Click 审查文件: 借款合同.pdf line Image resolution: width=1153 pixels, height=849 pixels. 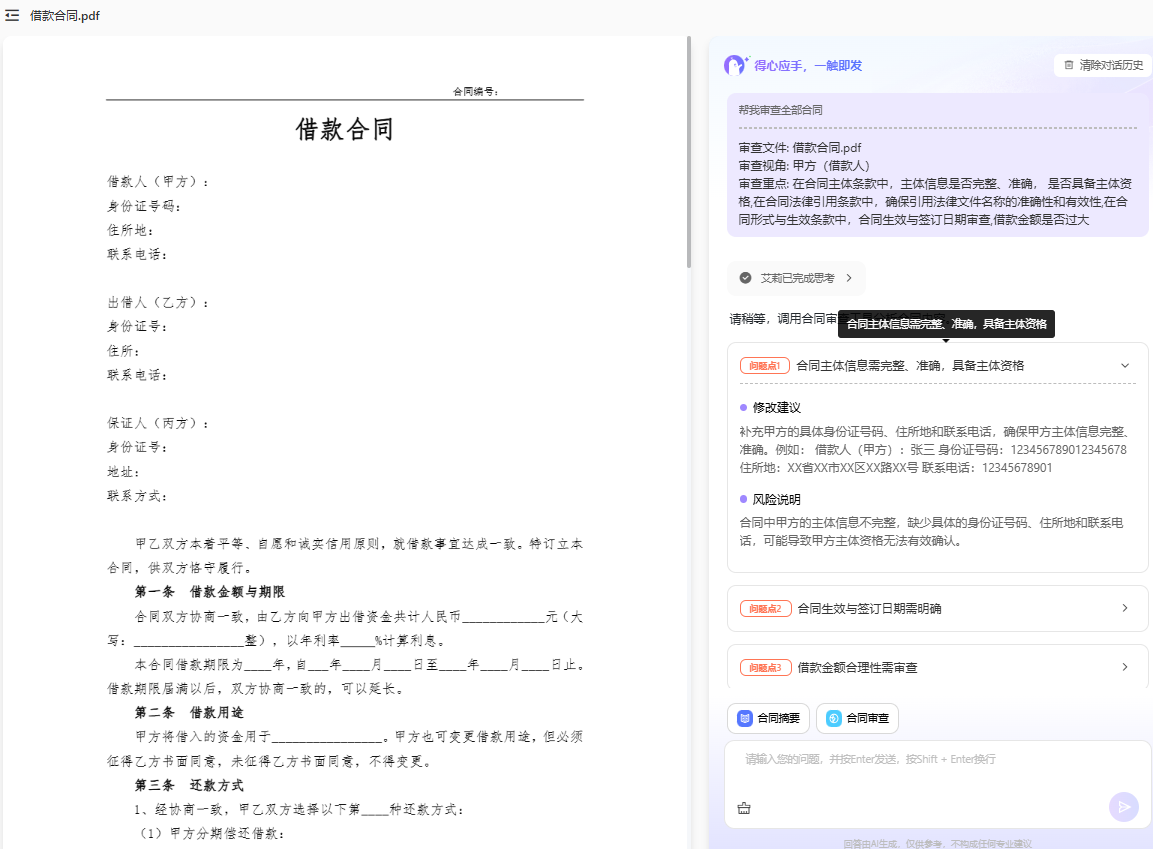(x=800, y=147)
